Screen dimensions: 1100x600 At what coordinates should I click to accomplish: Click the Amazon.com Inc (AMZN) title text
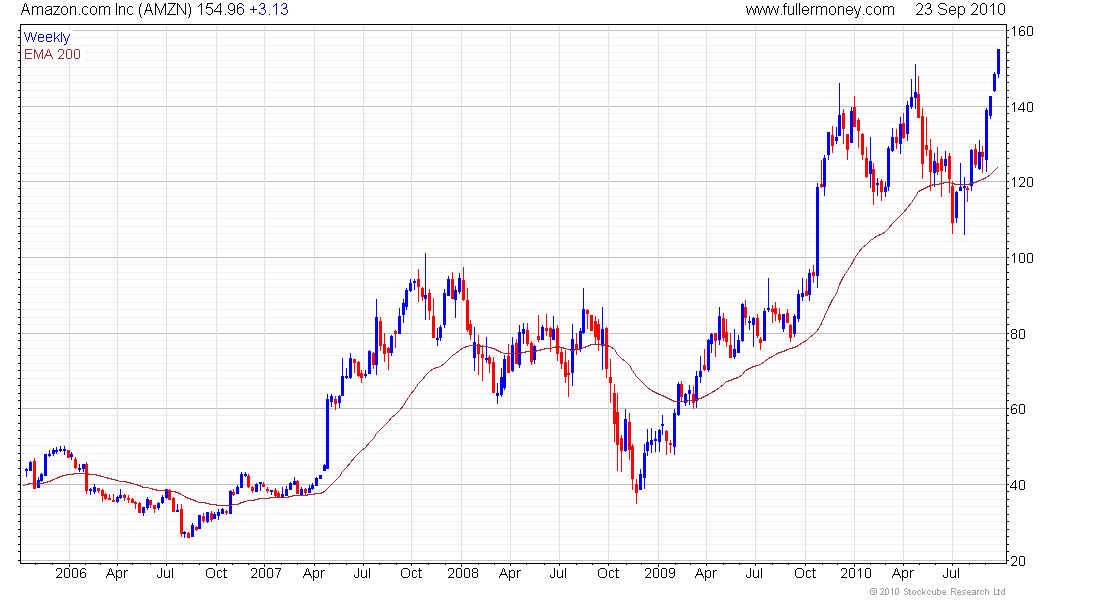106,10
